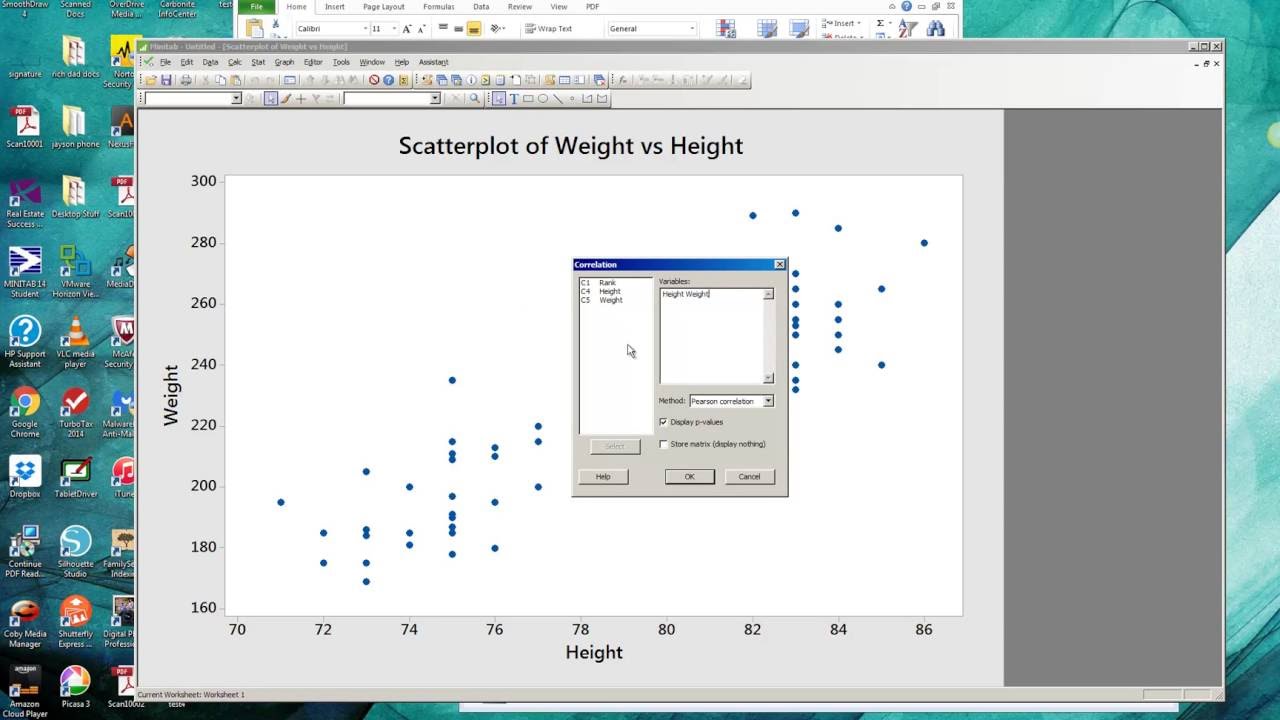Click the Open Project folder icon in Minitab toolbar

[151, 80]
